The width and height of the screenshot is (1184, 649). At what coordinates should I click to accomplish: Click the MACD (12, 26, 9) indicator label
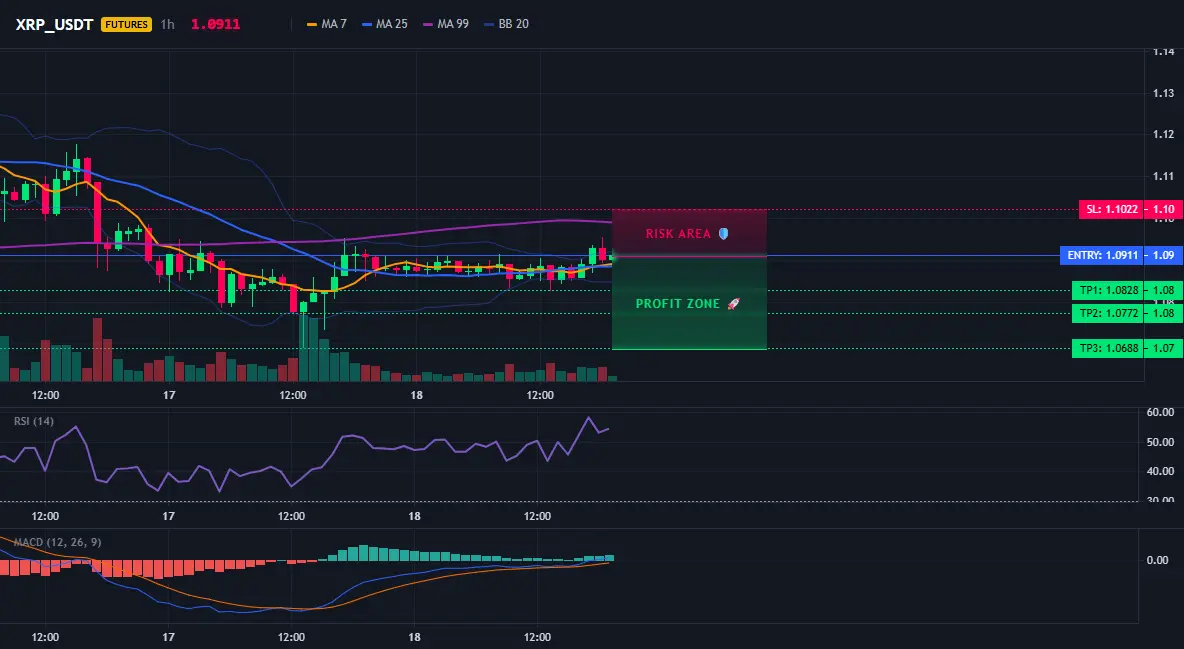coord(57,542)
